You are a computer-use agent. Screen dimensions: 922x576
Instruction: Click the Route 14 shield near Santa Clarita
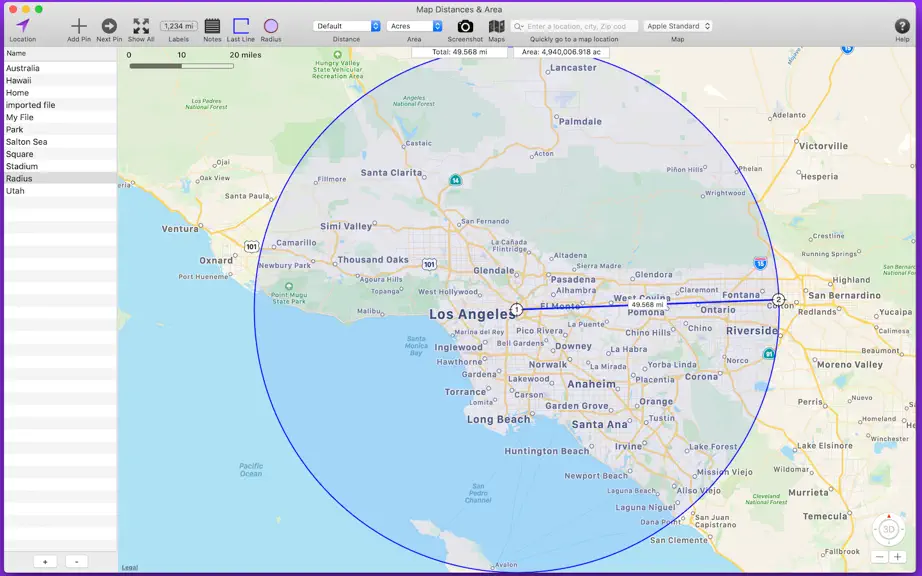point(455,180)
